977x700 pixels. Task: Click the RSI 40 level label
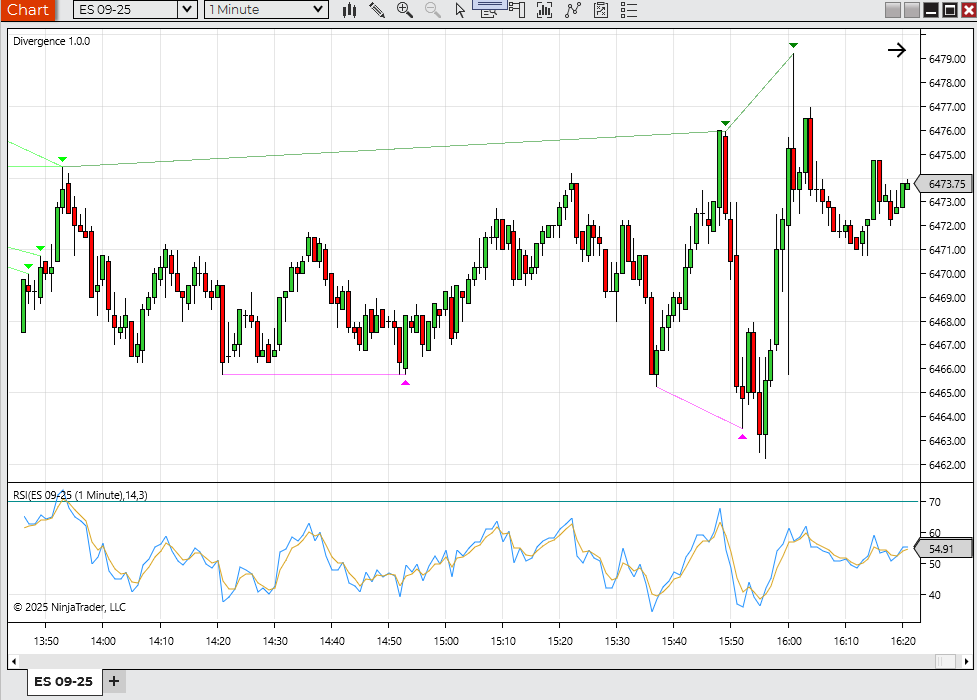tap(935, 595)
